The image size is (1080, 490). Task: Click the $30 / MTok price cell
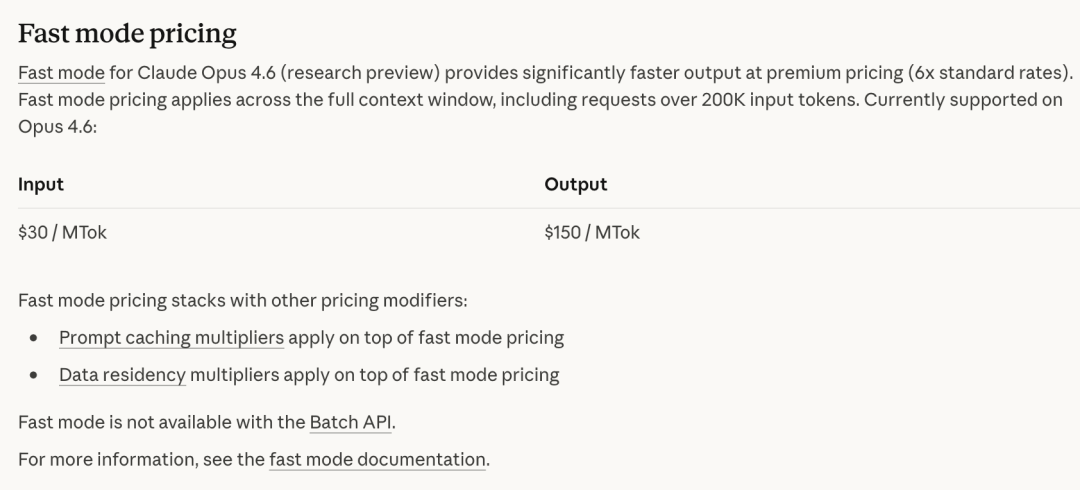[62, 233]
